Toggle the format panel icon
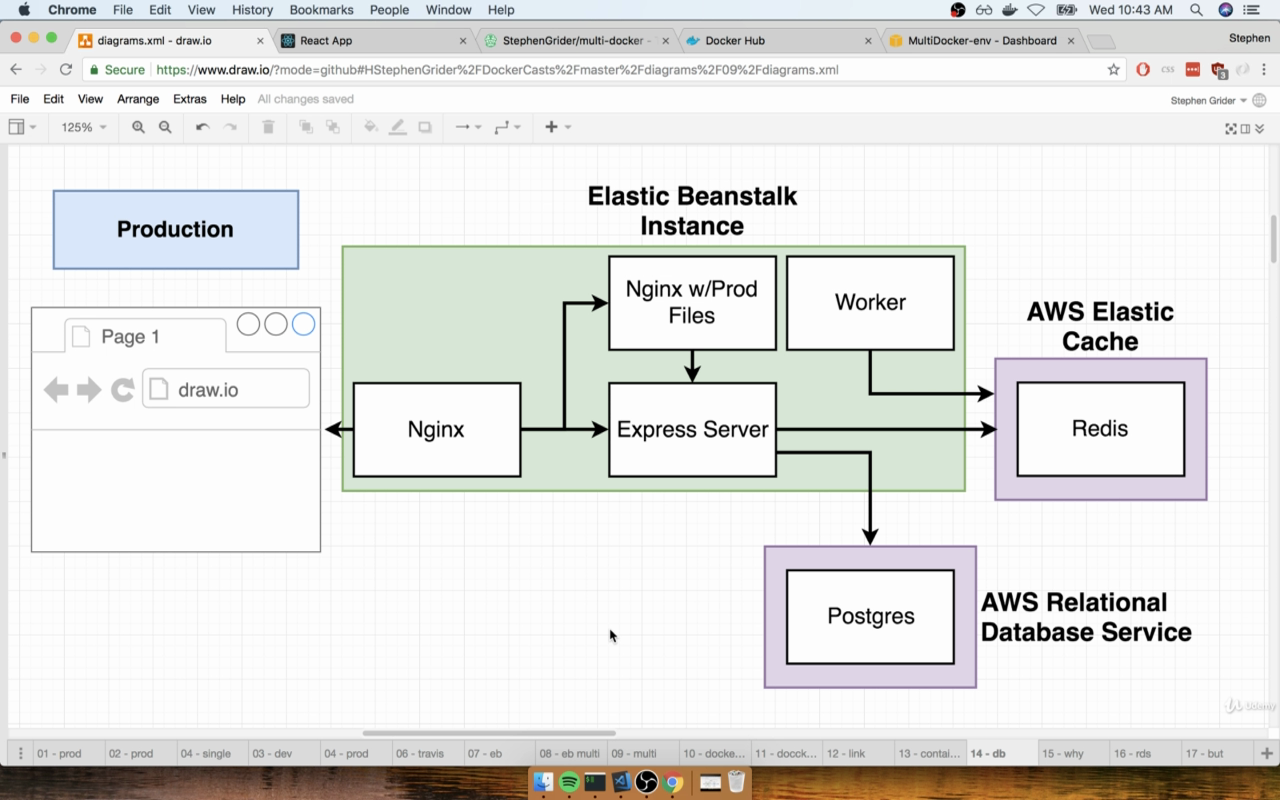 [1245, 128]
